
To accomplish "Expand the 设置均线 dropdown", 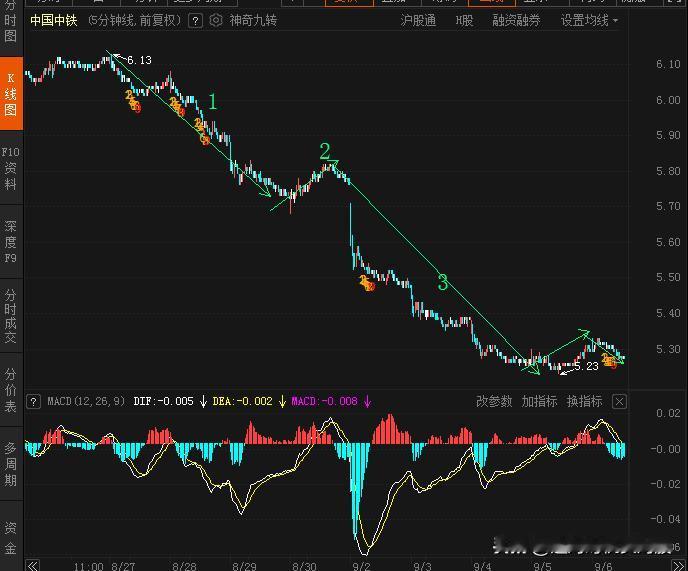I will point(589,20).
